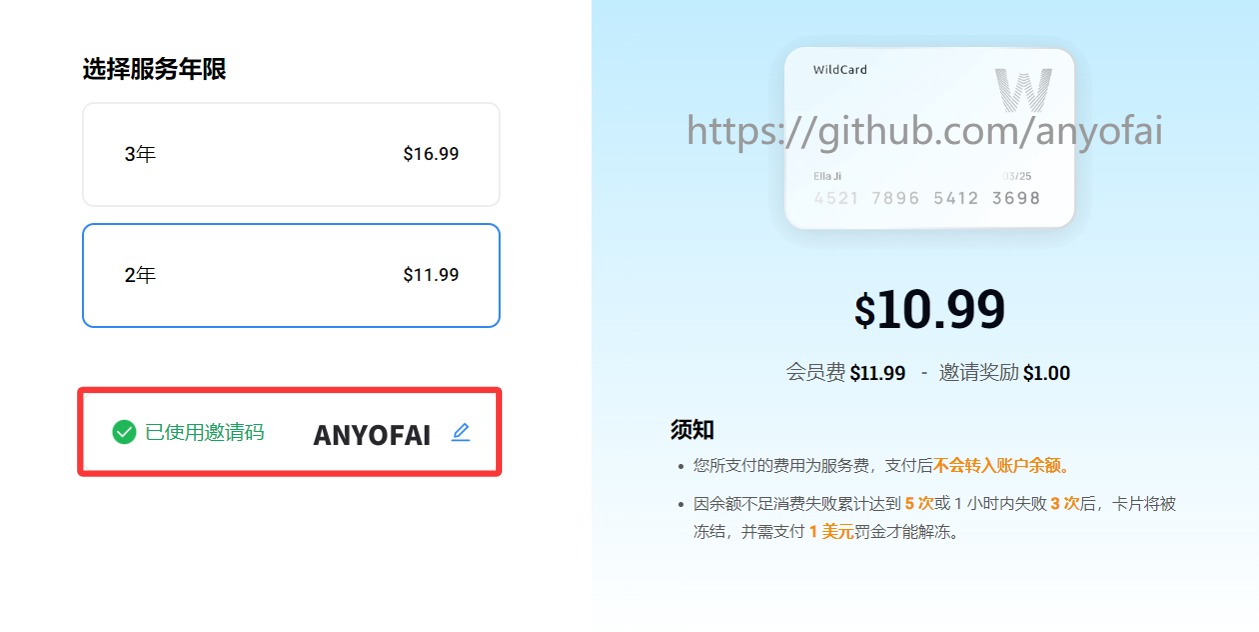
Task: Click the green checkmark invitation icon
Action: pos(124,432)
